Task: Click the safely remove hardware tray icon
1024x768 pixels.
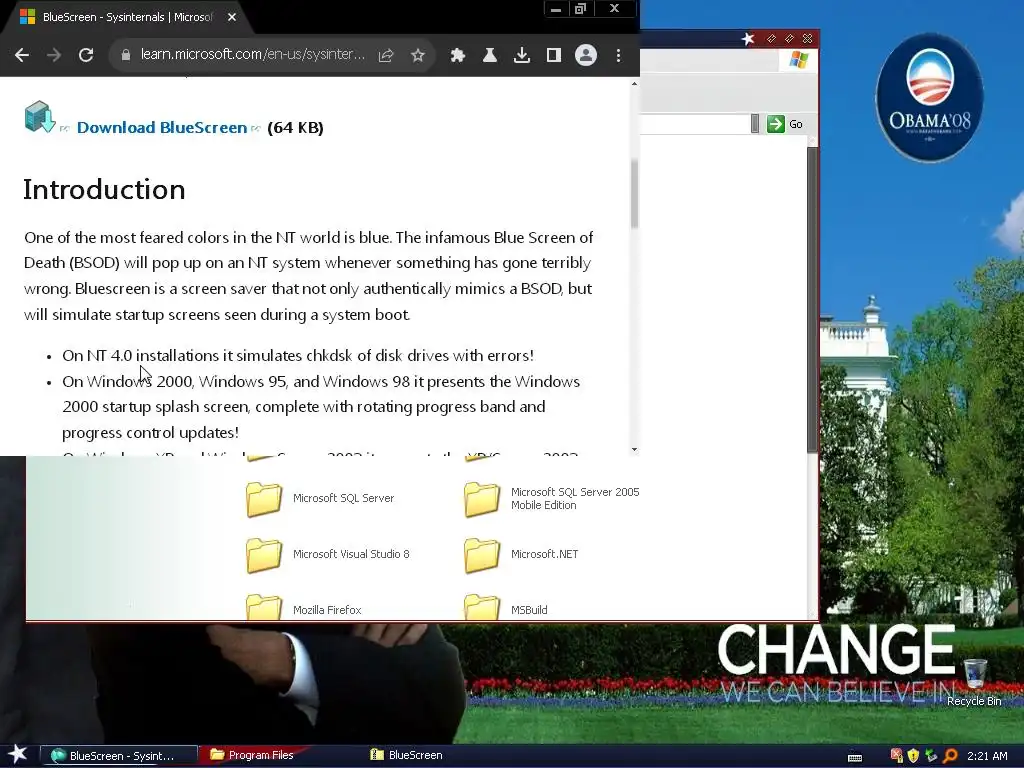Action: click(x=931, y=756)
